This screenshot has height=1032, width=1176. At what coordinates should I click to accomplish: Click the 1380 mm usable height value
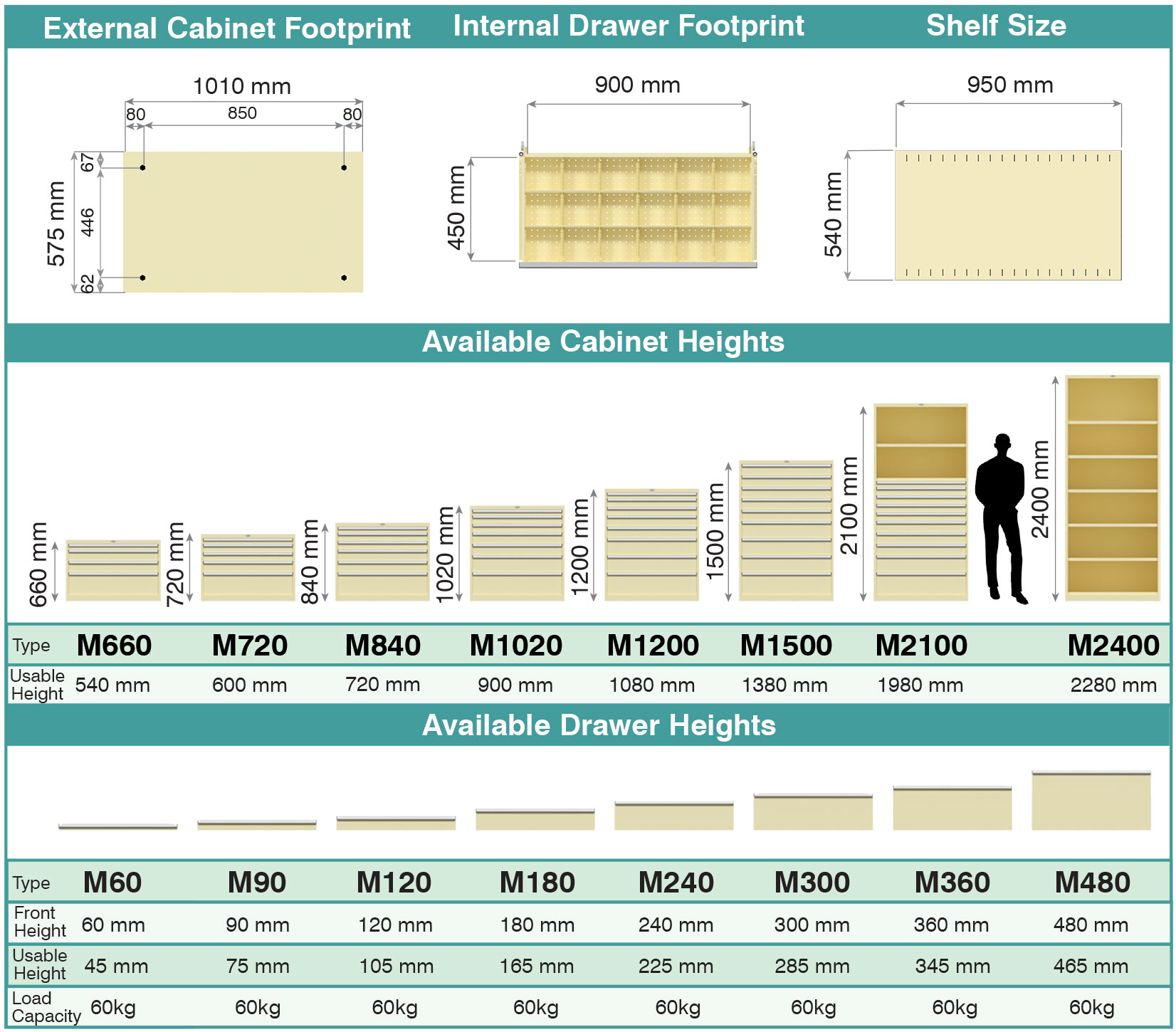tap(784, 685)
